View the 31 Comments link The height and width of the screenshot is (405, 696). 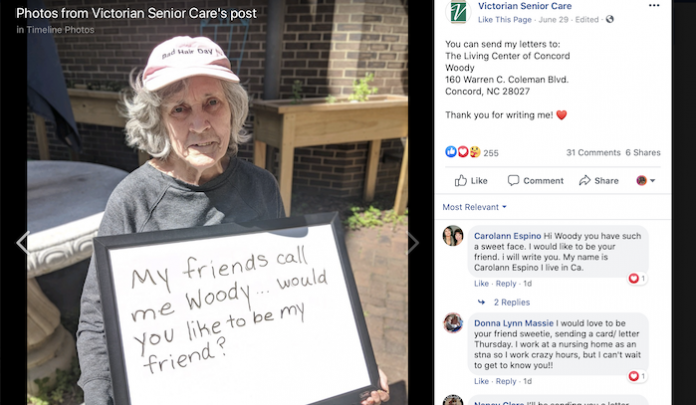pos(593,152)
